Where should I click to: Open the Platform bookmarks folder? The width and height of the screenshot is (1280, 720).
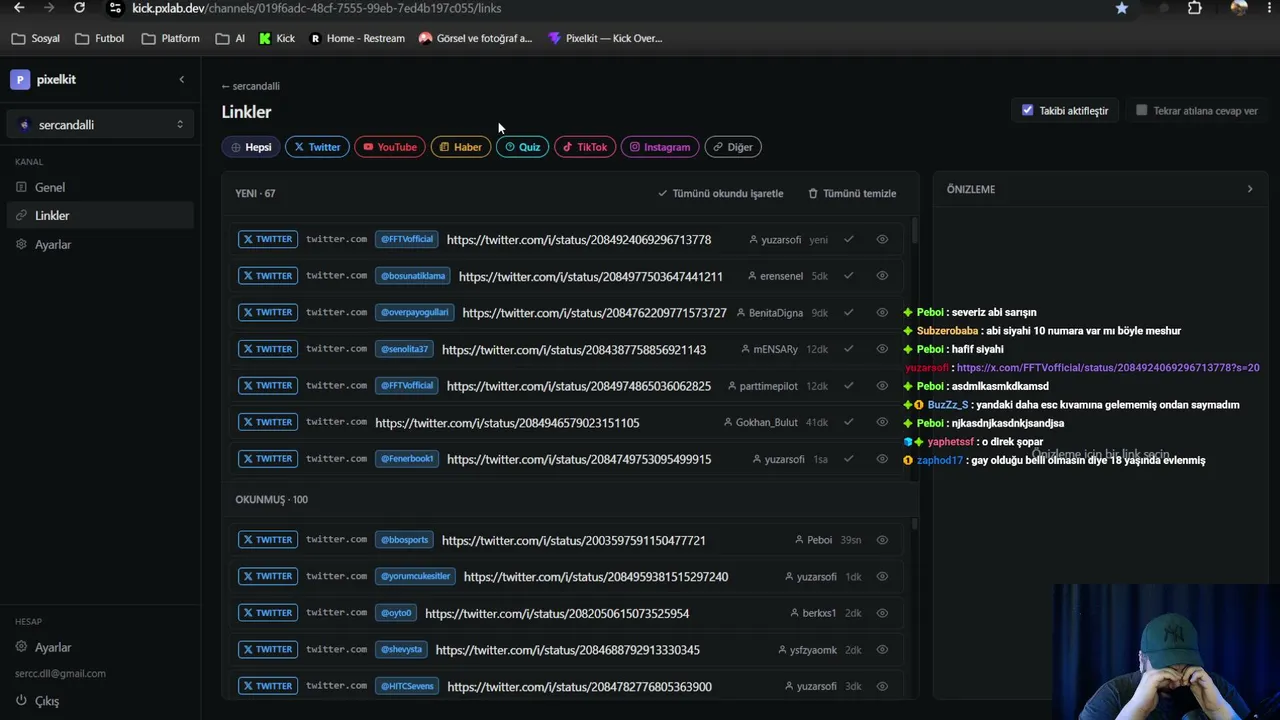coord(171,39)
